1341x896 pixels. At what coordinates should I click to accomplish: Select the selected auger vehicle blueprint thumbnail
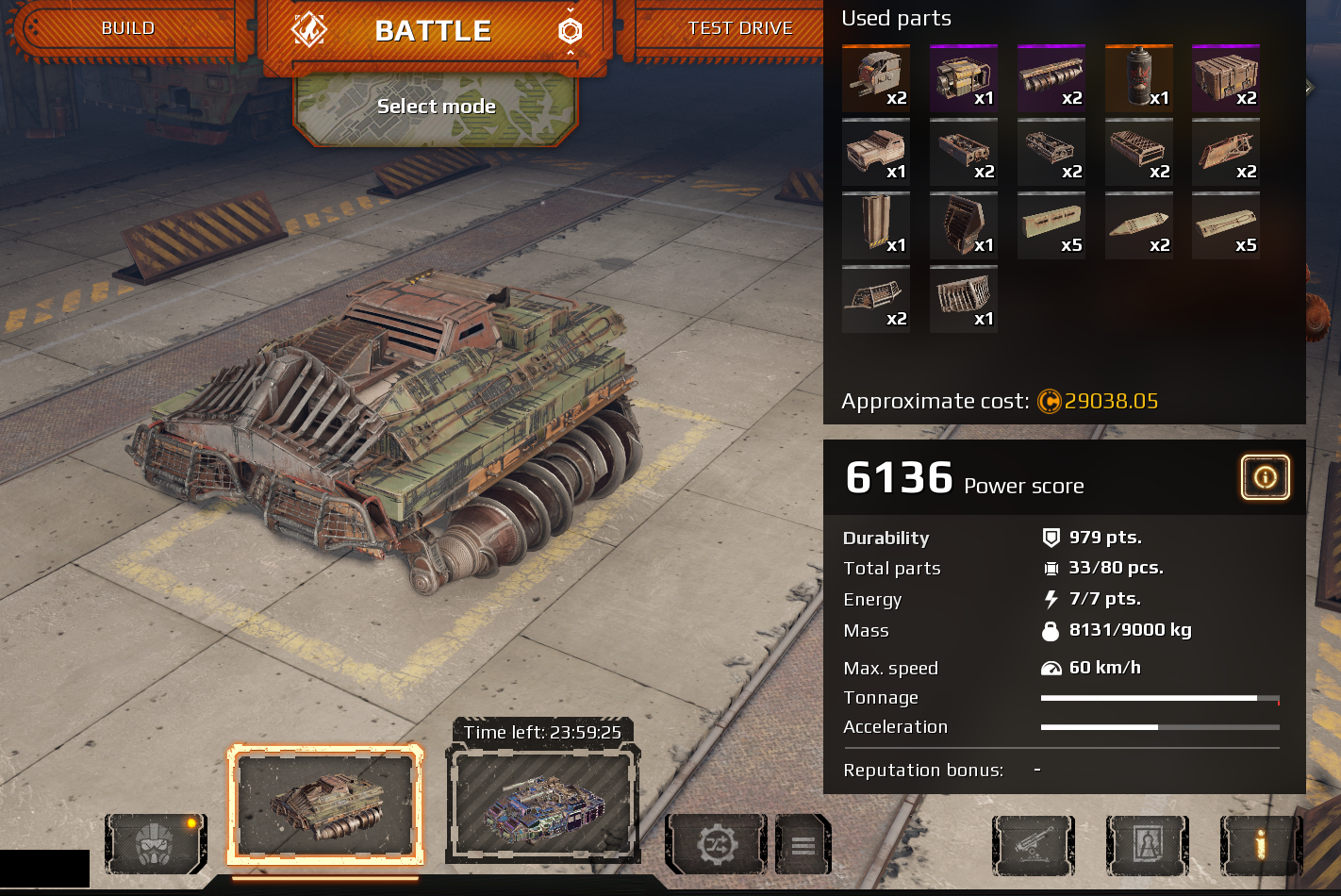tap(325, 804)
